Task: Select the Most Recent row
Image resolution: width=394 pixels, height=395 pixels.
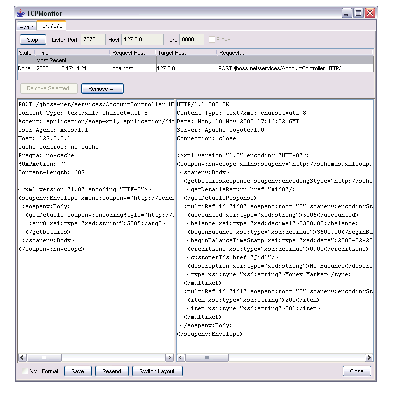Action: tap(196, 60)
